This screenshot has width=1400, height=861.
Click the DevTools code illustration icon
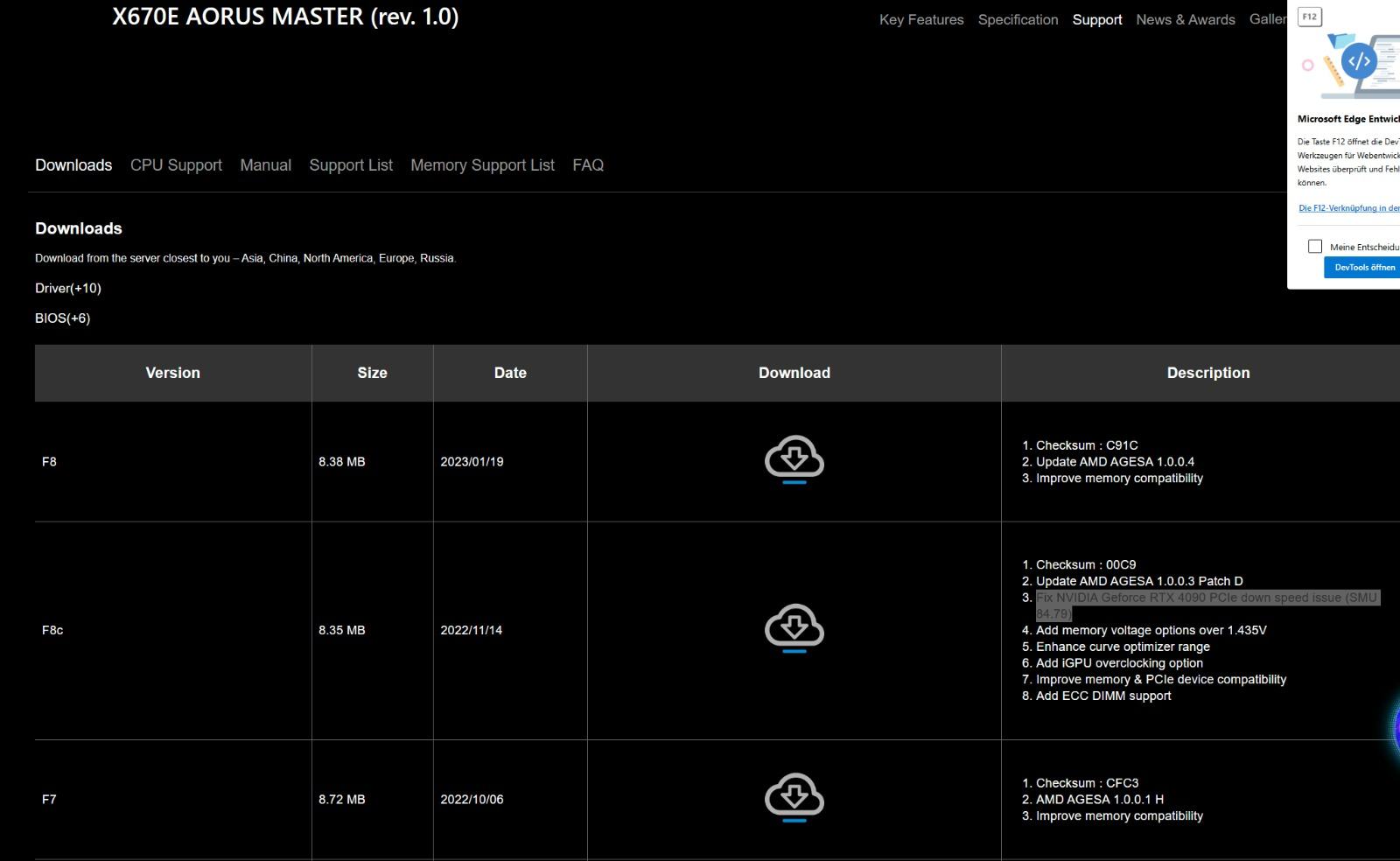(1359, 61)
